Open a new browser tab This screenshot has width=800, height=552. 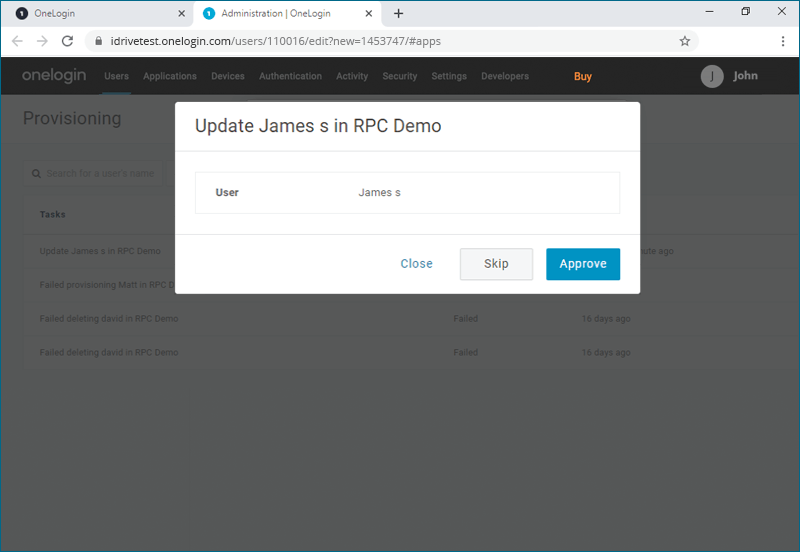click(x=398, y=13)
